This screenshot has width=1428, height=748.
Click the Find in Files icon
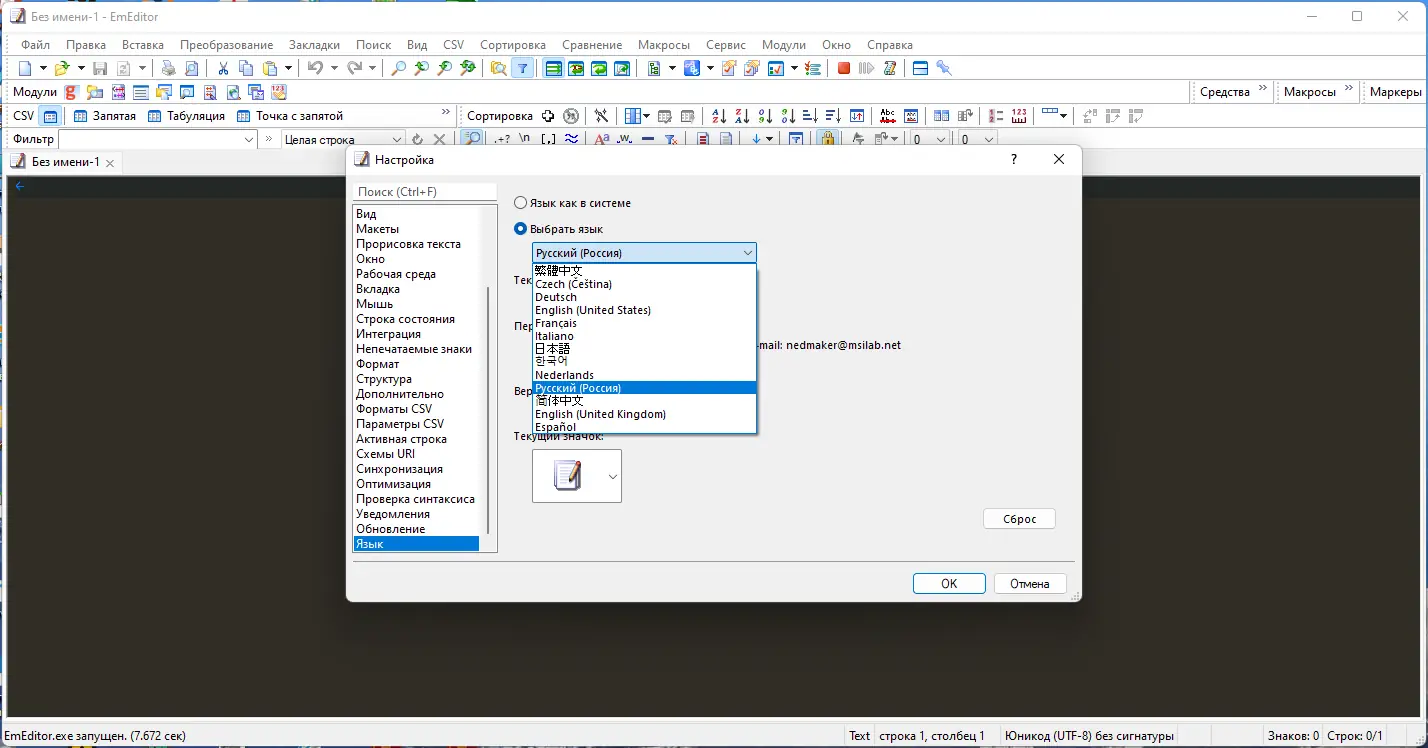tap(498, 68)
